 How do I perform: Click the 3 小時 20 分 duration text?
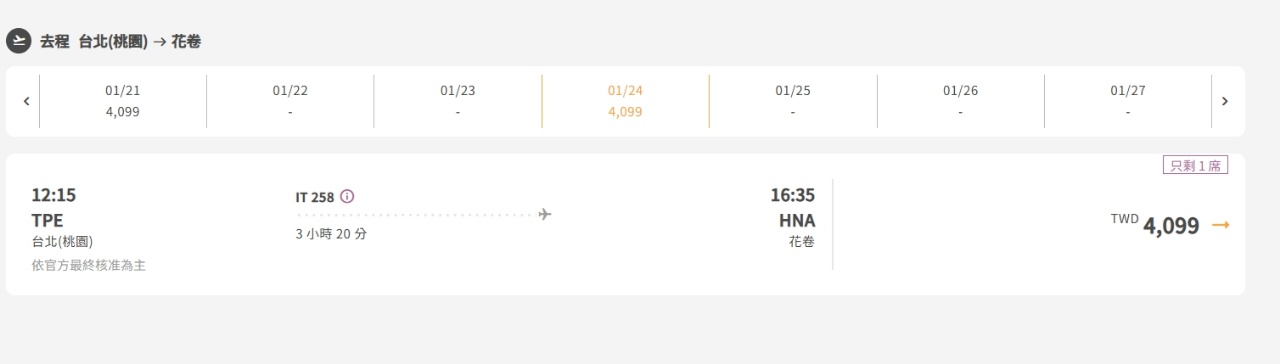[331, 234]
